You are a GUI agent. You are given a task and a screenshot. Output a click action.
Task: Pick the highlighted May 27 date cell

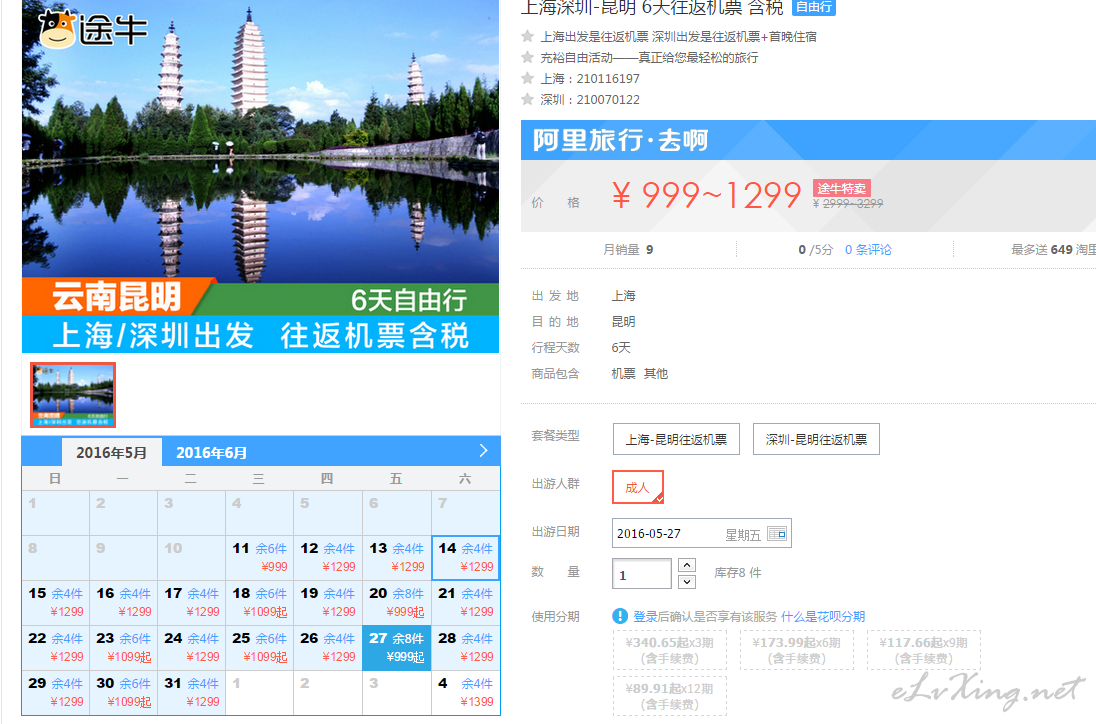pyautogui.click(x=396, y=648)
